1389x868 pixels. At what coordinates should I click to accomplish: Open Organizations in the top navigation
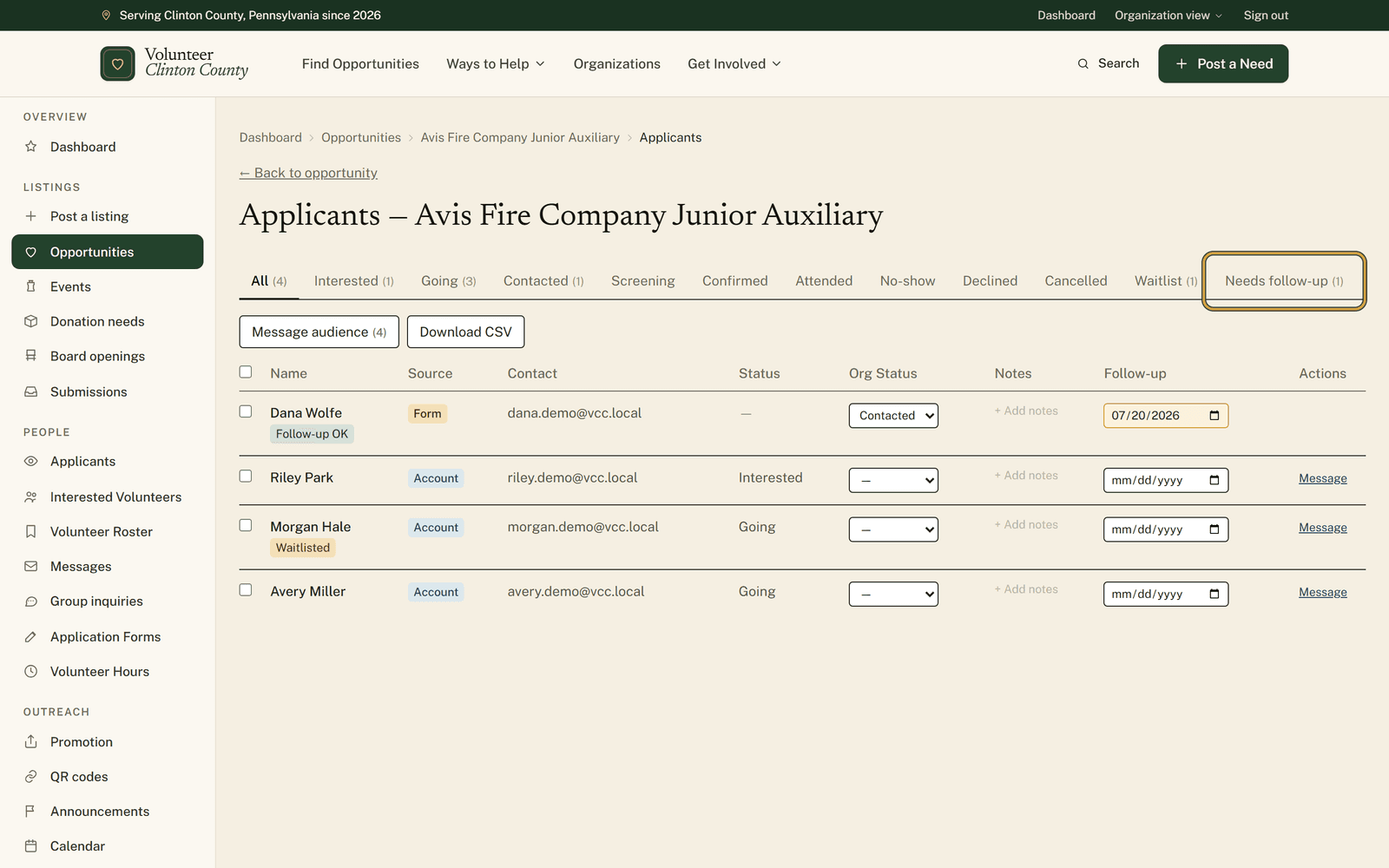617,64
